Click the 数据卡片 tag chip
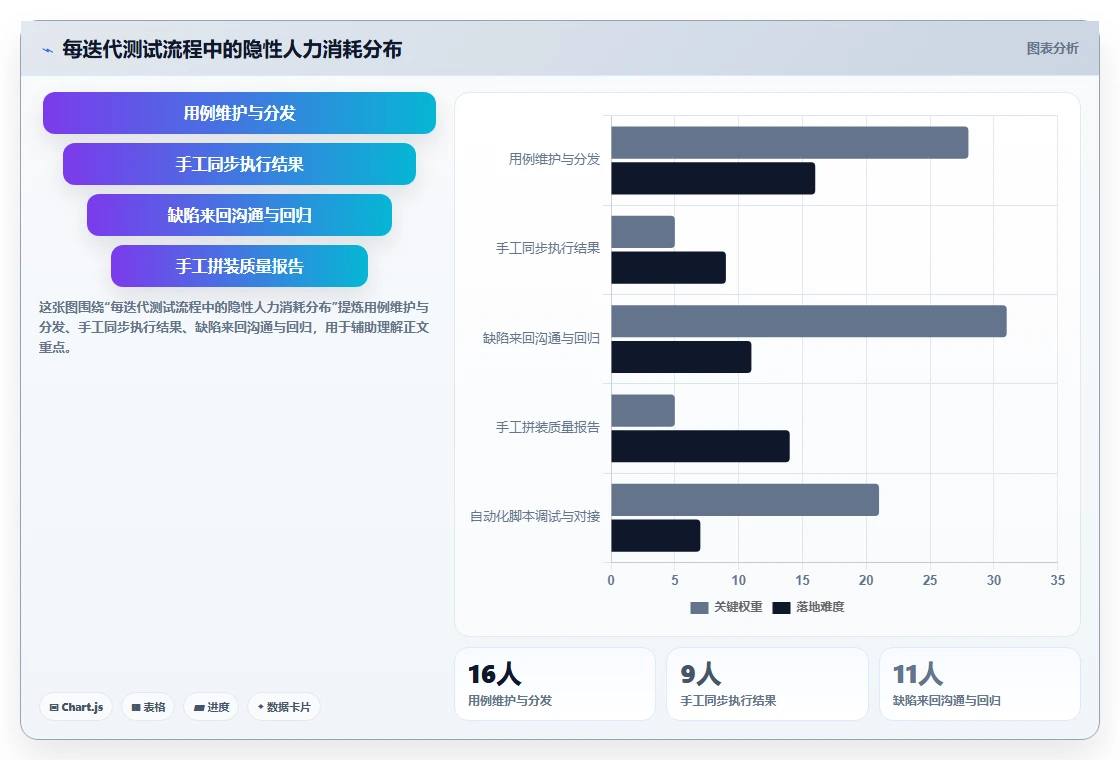Image resolution: width=1120 pixels, height=760 pixels. click(x=284, y=707)
